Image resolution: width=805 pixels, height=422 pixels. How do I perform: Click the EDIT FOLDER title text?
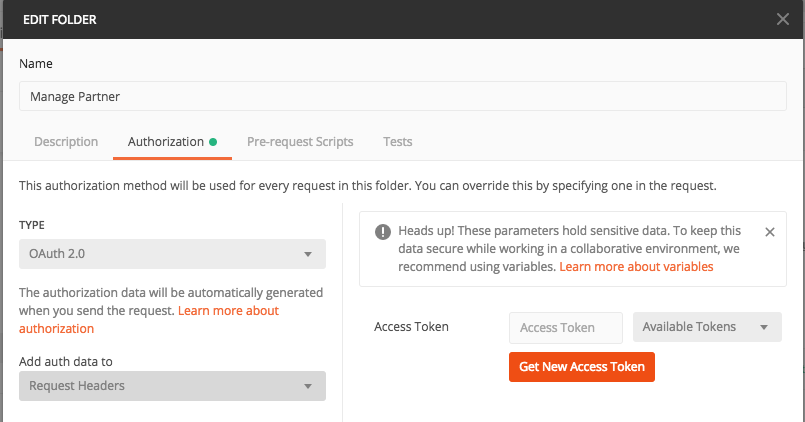pos(60,20)
